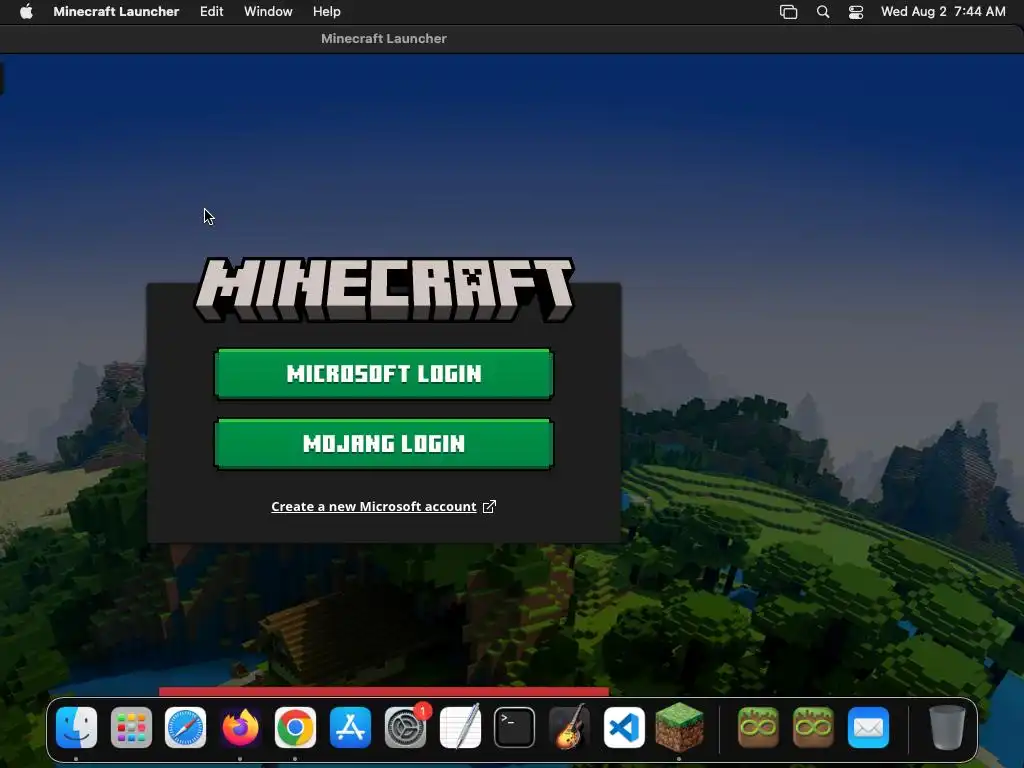Launch Google Chrome from the Dock

coord(295,728)
